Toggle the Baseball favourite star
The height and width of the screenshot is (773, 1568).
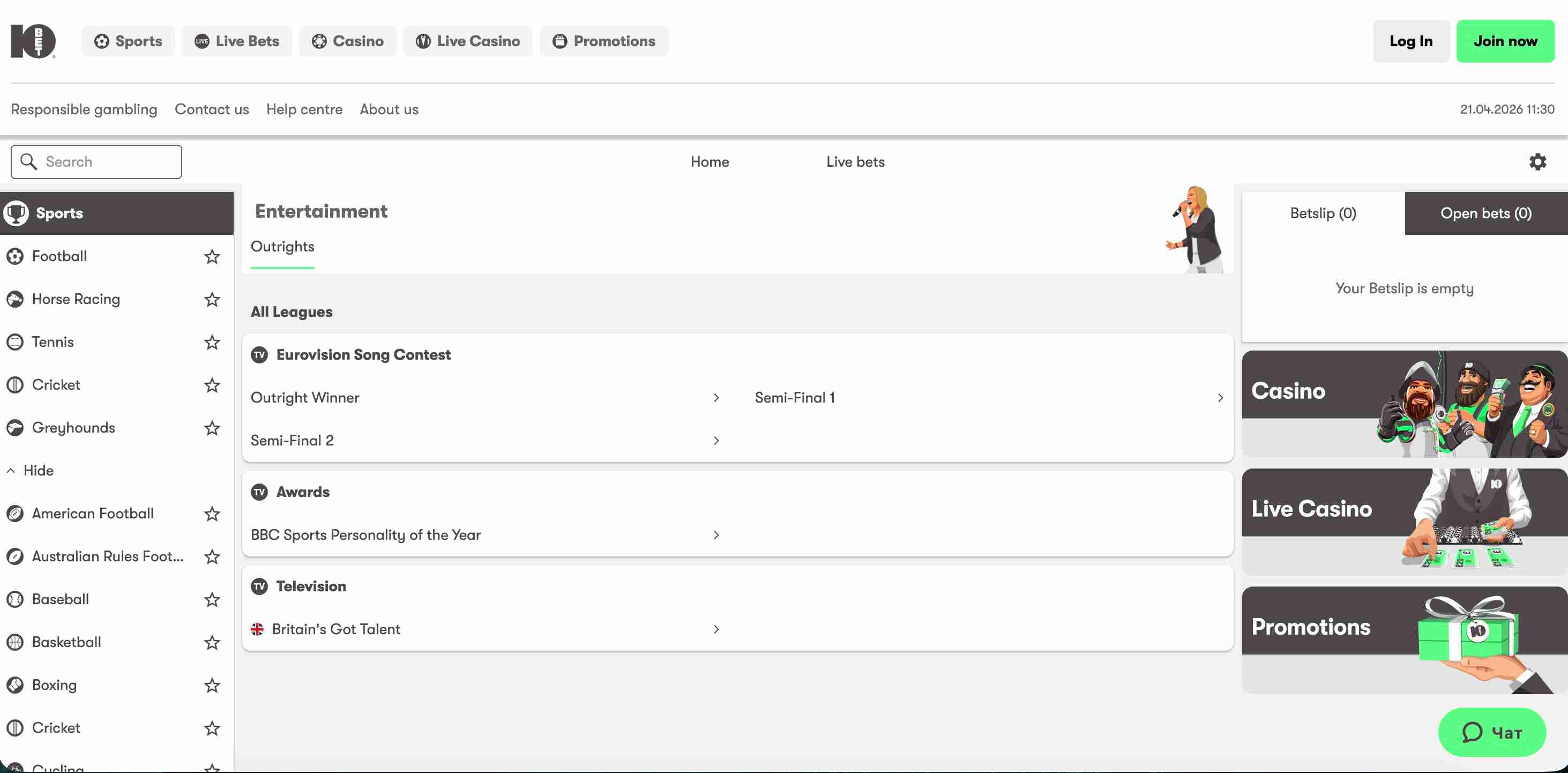pyautogui.click(x=212, y=600)
